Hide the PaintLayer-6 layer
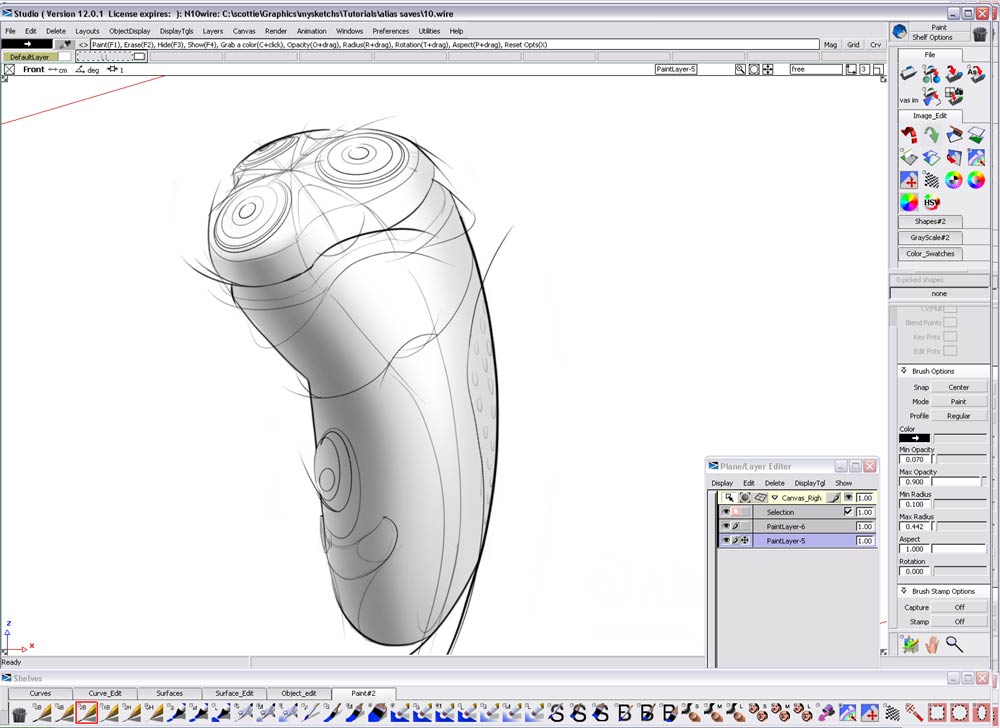The image size is (1000, 728). (x=726, y=525)
